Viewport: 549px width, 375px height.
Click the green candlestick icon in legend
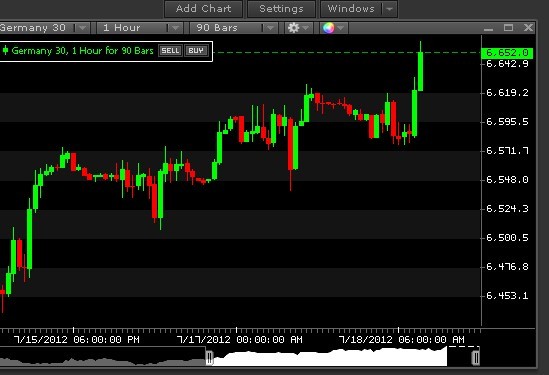pyautogui.click(x=5, y=50)
